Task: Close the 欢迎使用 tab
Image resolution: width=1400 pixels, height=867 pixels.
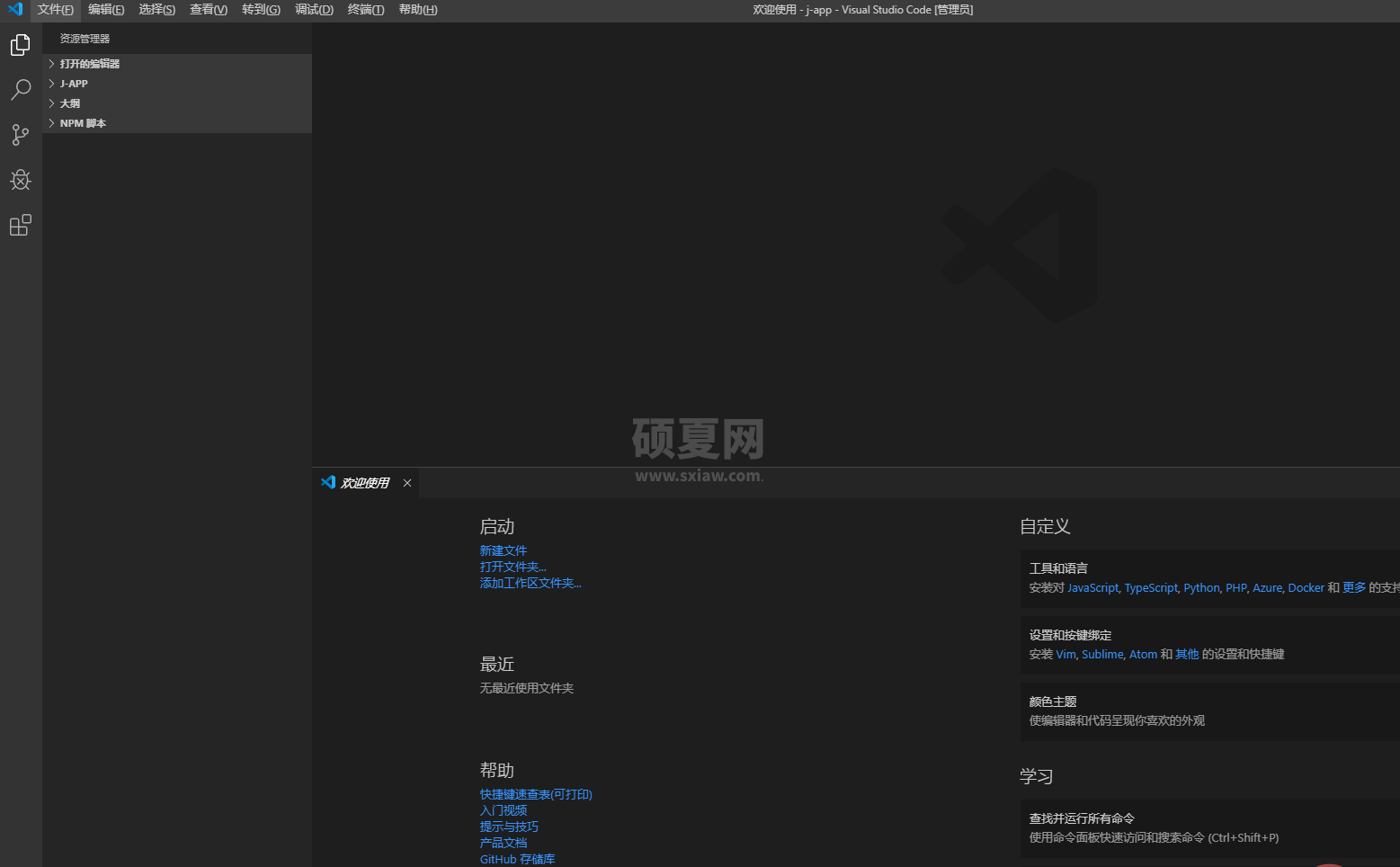Action: [407, 483]
